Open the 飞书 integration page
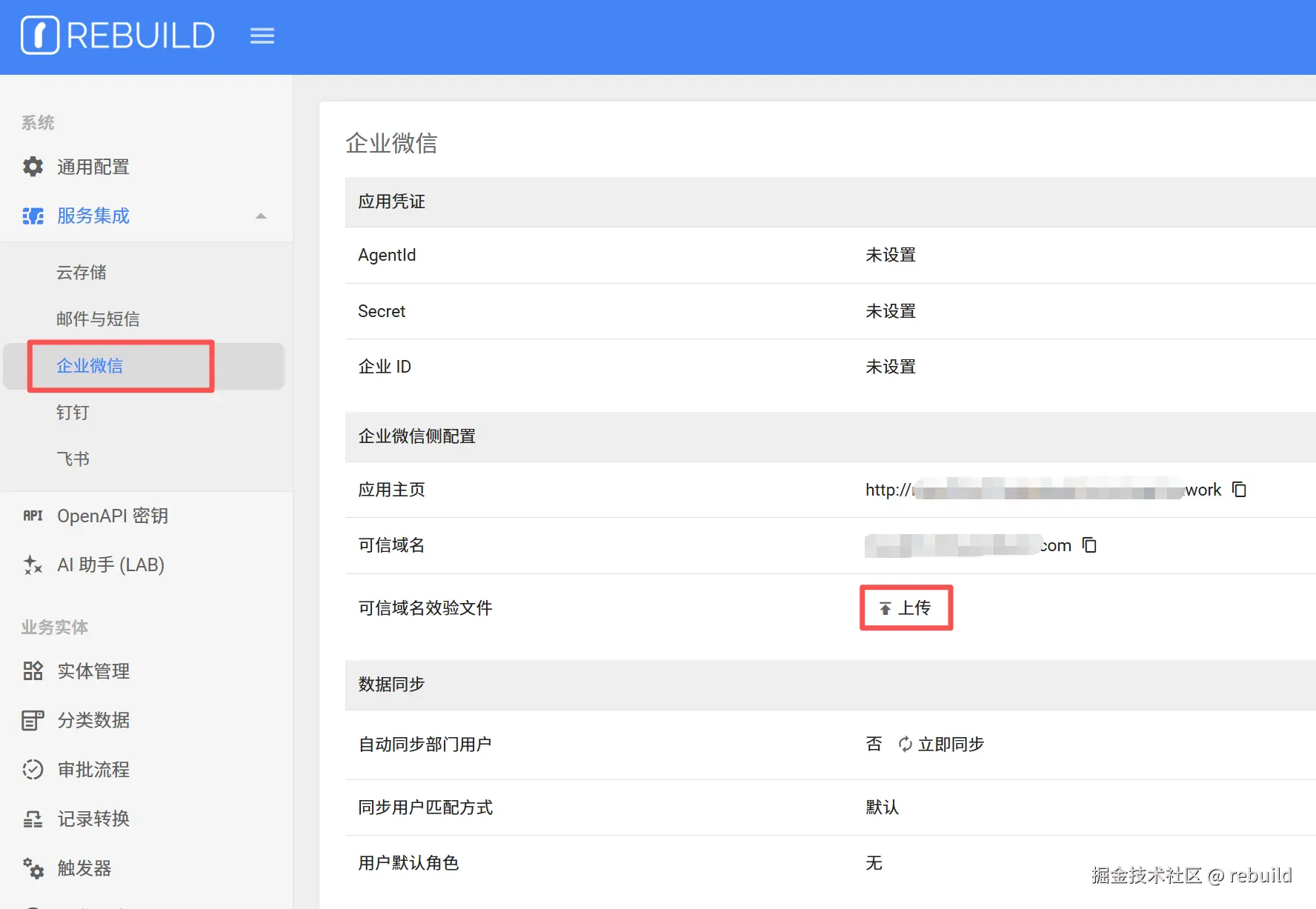 tap(73, 459)
